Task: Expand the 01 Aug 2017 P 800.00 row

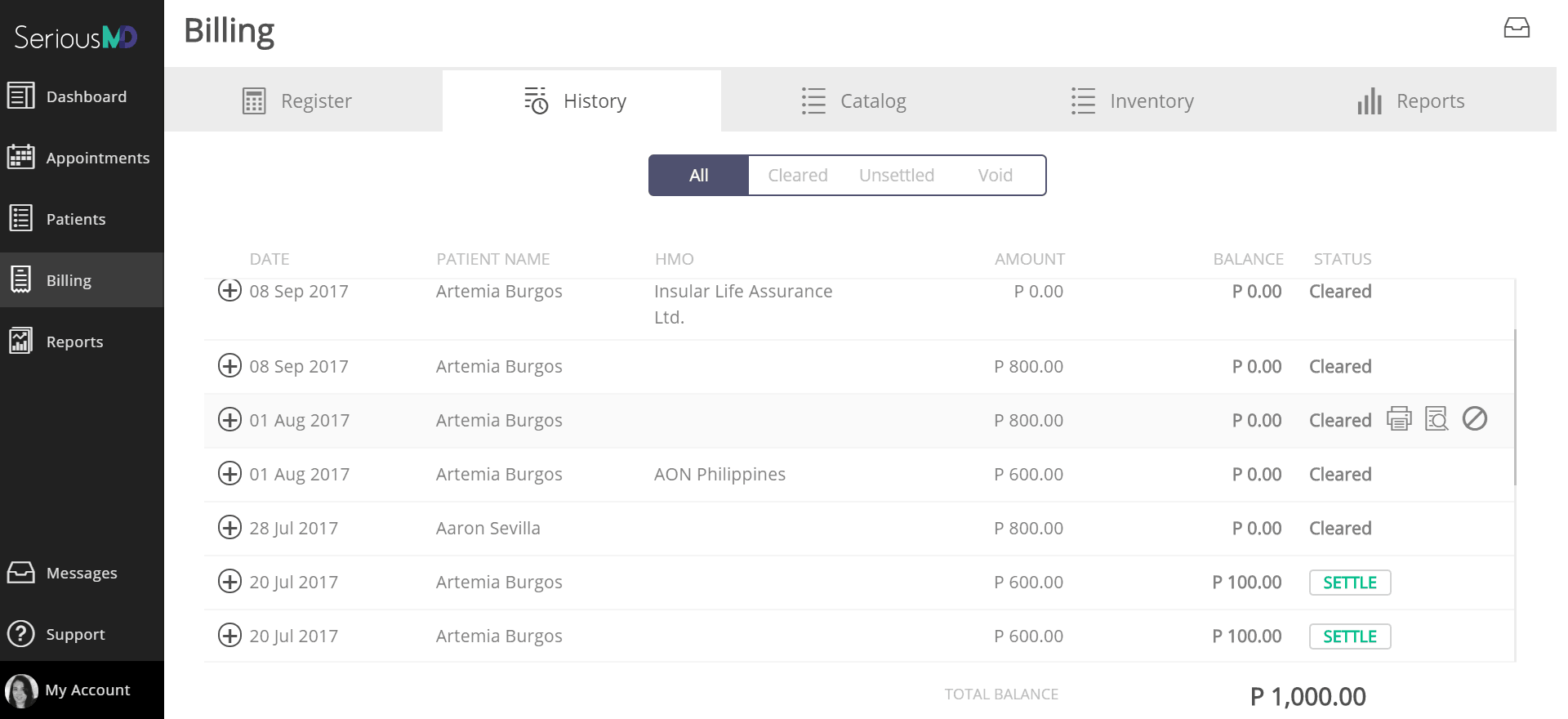Action: point(229,419)
